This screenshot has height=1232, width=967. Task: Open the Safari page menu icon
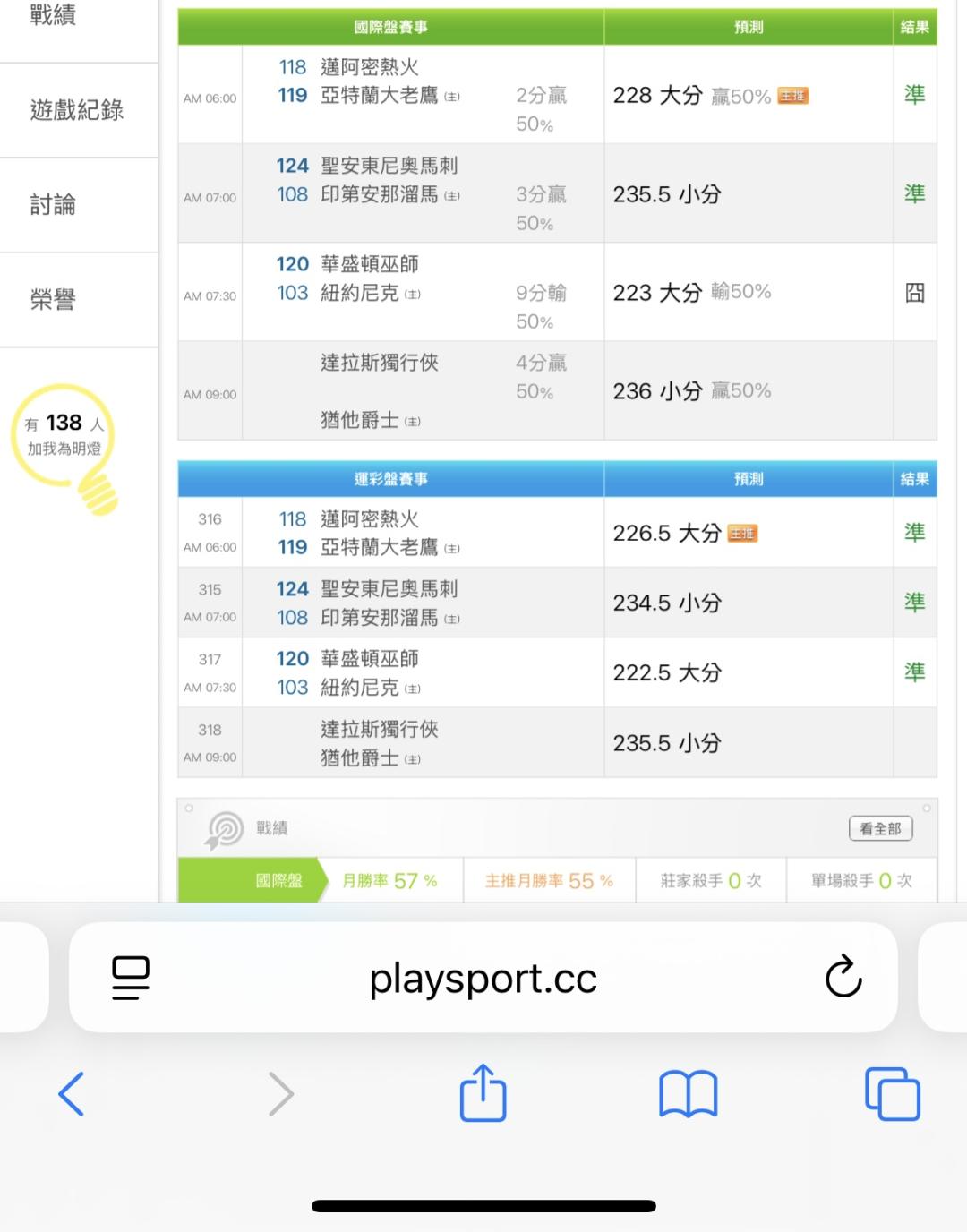tap(131, 977)
